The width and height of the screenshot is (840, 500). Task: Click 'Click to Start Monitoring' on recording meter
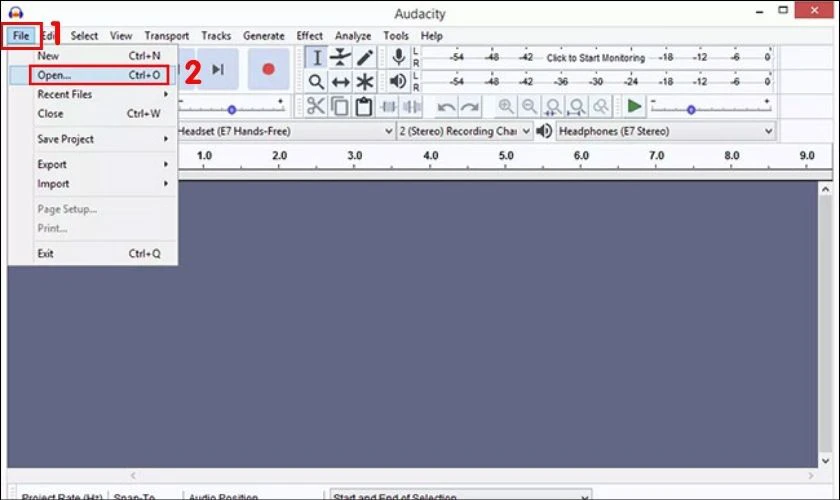[x=596, y=58]
